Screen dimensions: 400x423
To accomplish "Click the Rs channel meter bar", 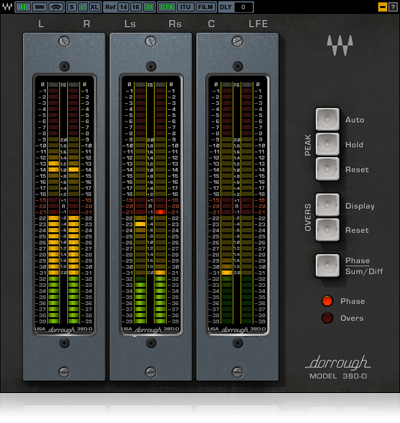I will pyautogui.click(x=160, y=203).
